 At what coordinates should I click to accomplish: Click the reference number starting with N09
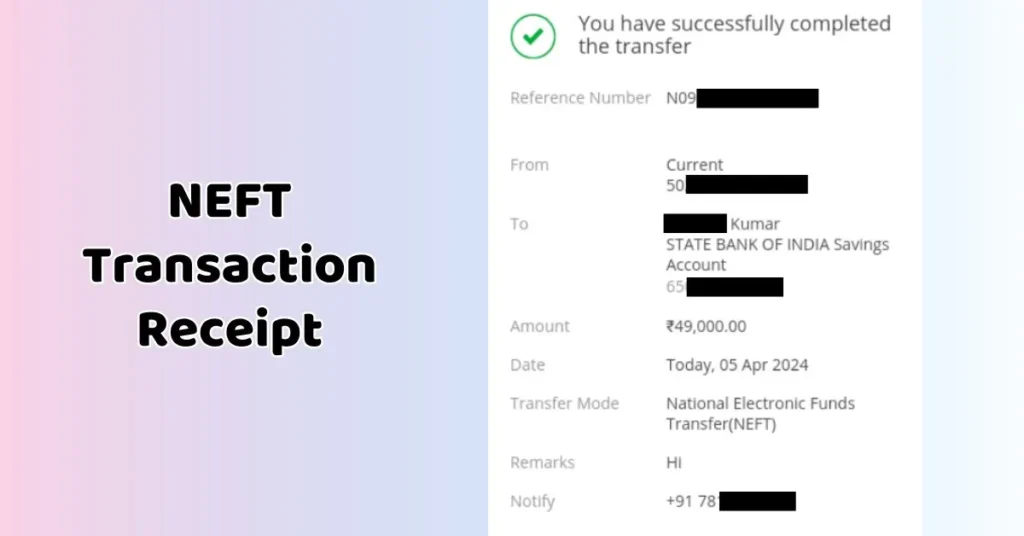coord(742,98)
